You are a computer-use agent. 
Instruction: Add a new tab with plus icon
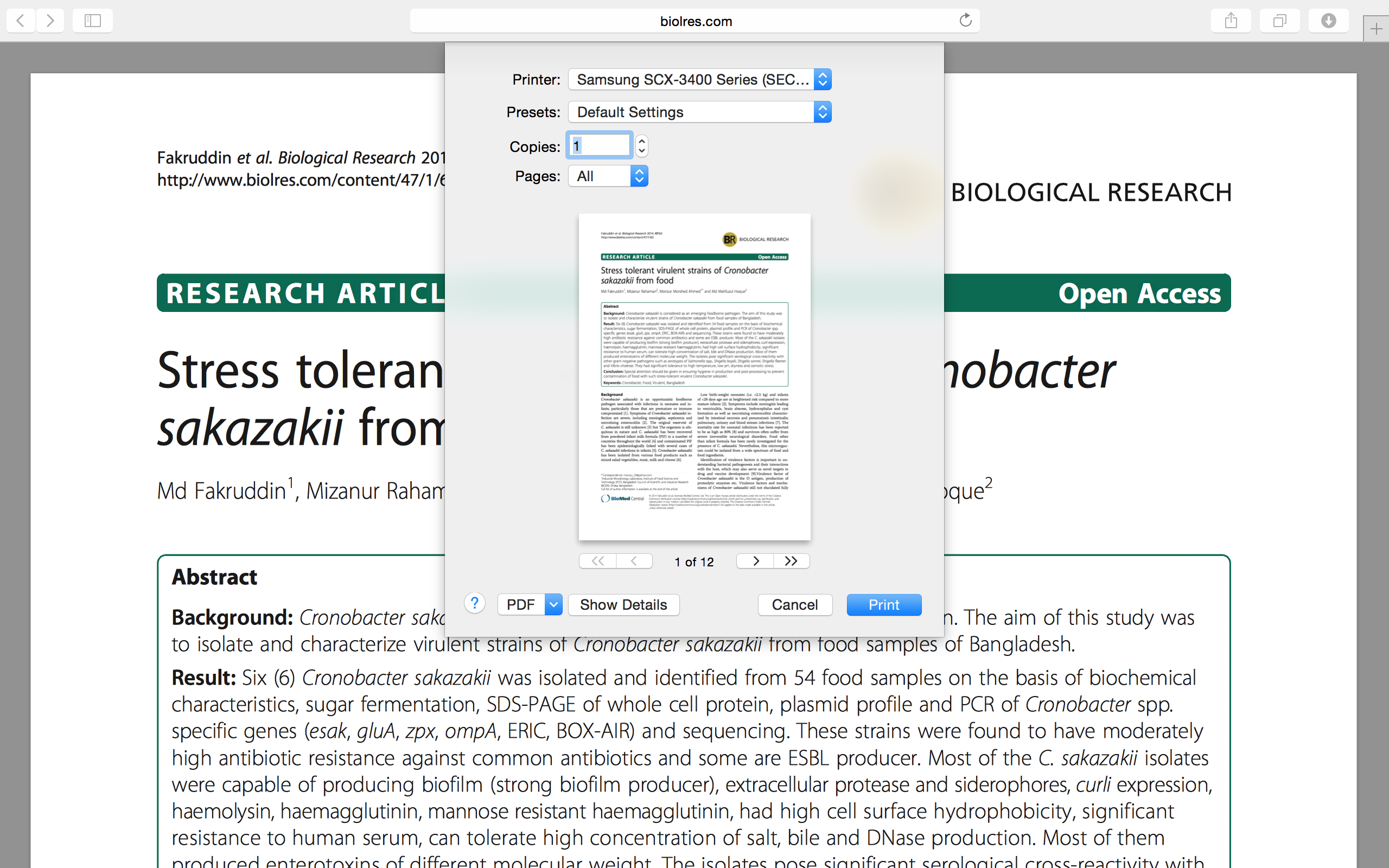[1376, 29]
